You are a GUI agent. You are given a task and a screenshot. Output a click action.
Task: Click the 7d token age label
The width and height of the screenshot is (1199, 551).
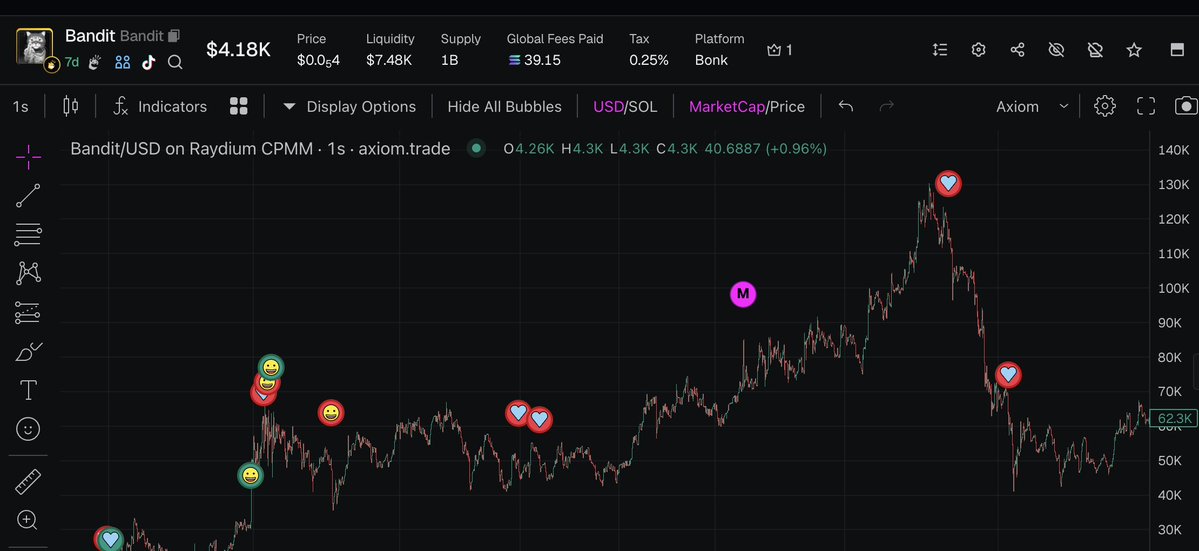coord(71,62)
